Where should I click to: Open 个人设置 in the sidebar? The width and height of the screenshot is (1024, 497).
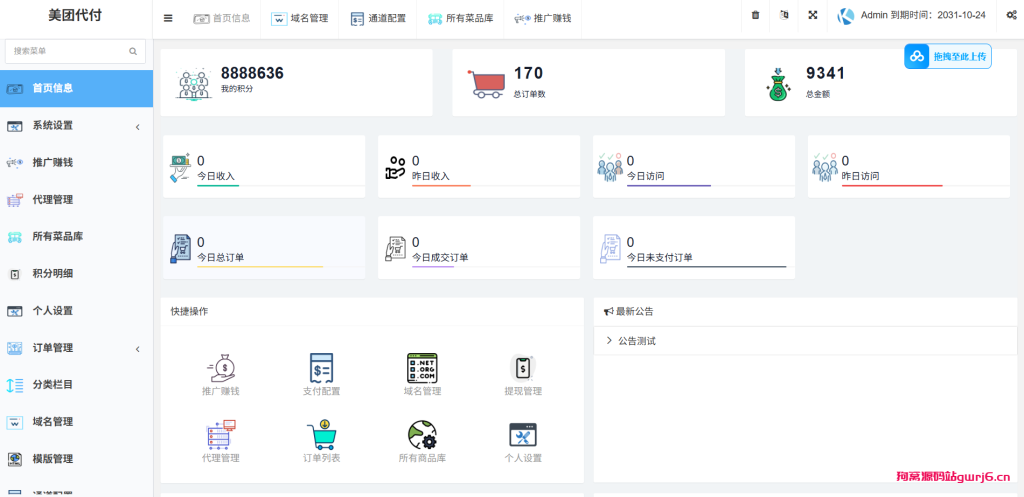point(76,311)
